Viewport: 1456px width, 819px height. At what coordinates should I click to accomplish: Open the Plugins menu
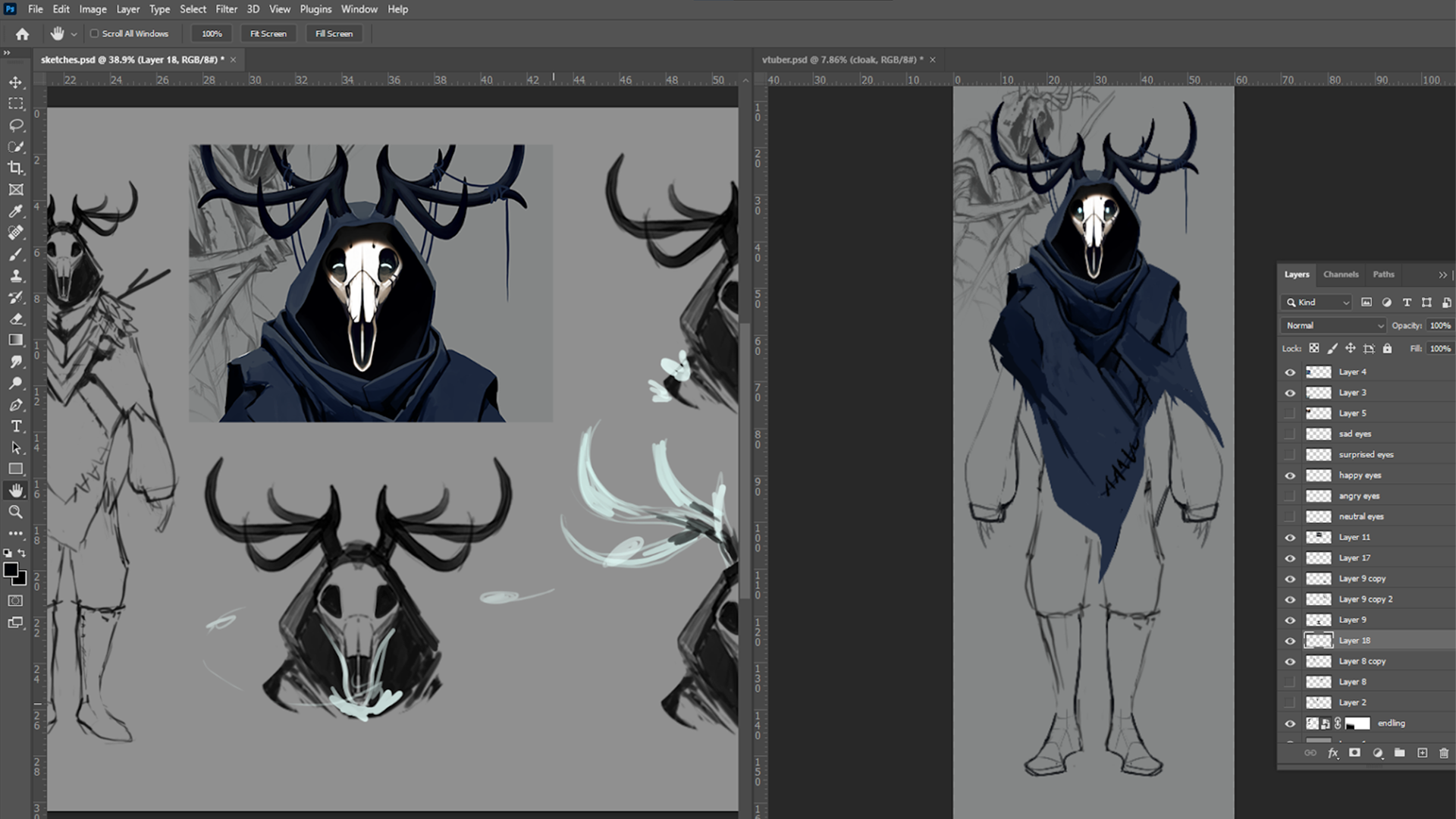315,9
